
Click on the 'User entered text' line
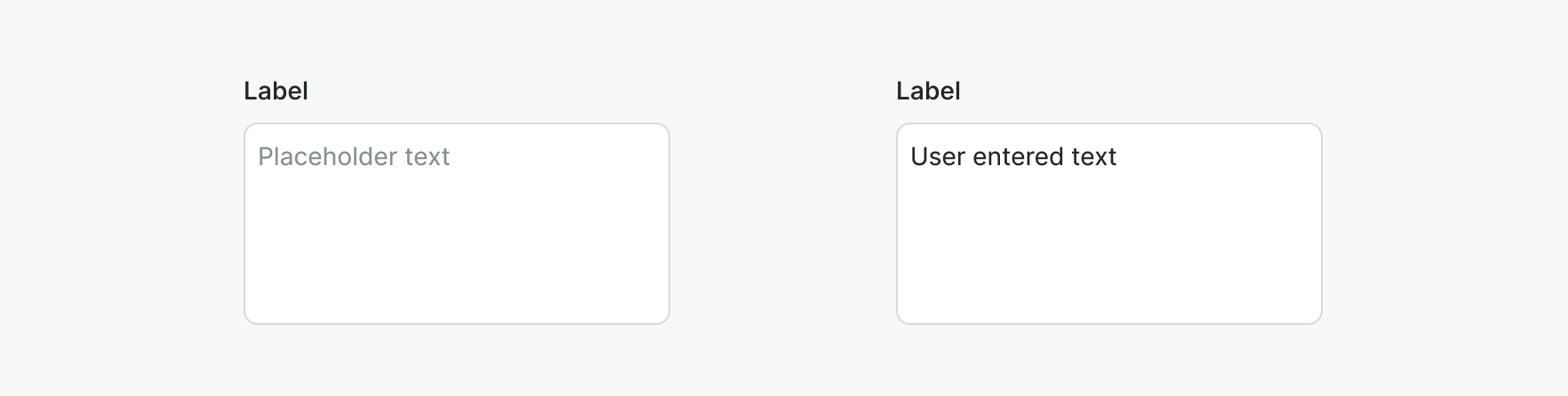(x=1013, y=157)
